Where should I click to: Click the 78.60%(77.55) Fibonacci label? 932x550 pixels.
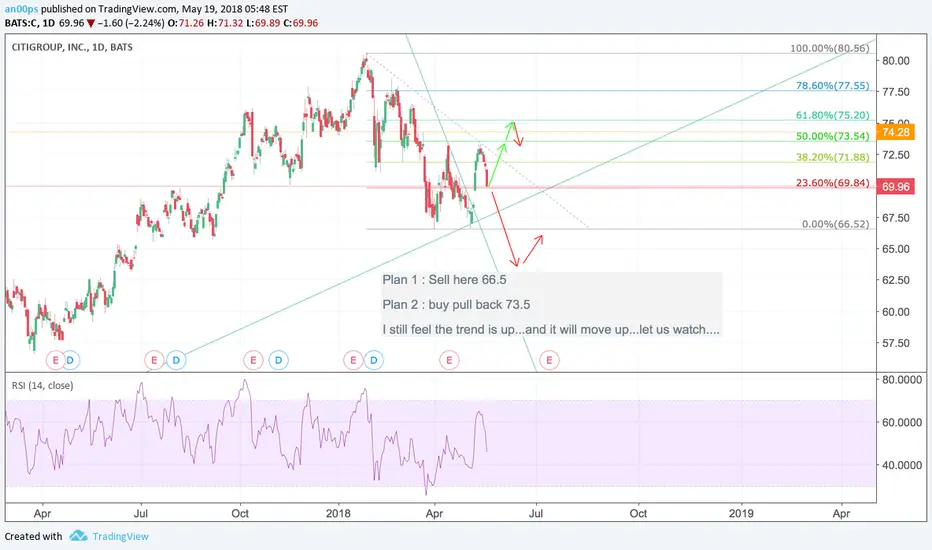point(833,86)
